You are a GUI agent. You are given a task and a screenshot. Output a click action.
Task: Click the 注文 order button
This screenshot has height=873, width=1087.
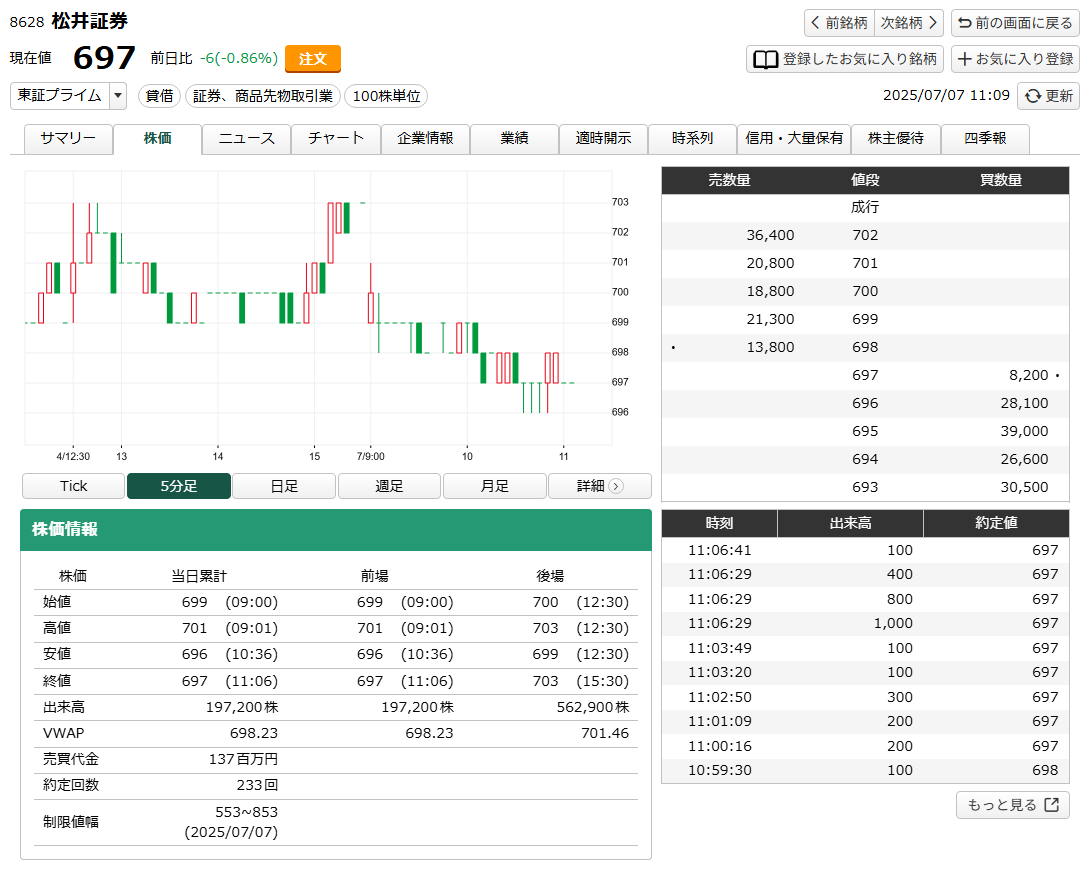tap(313, 59)
